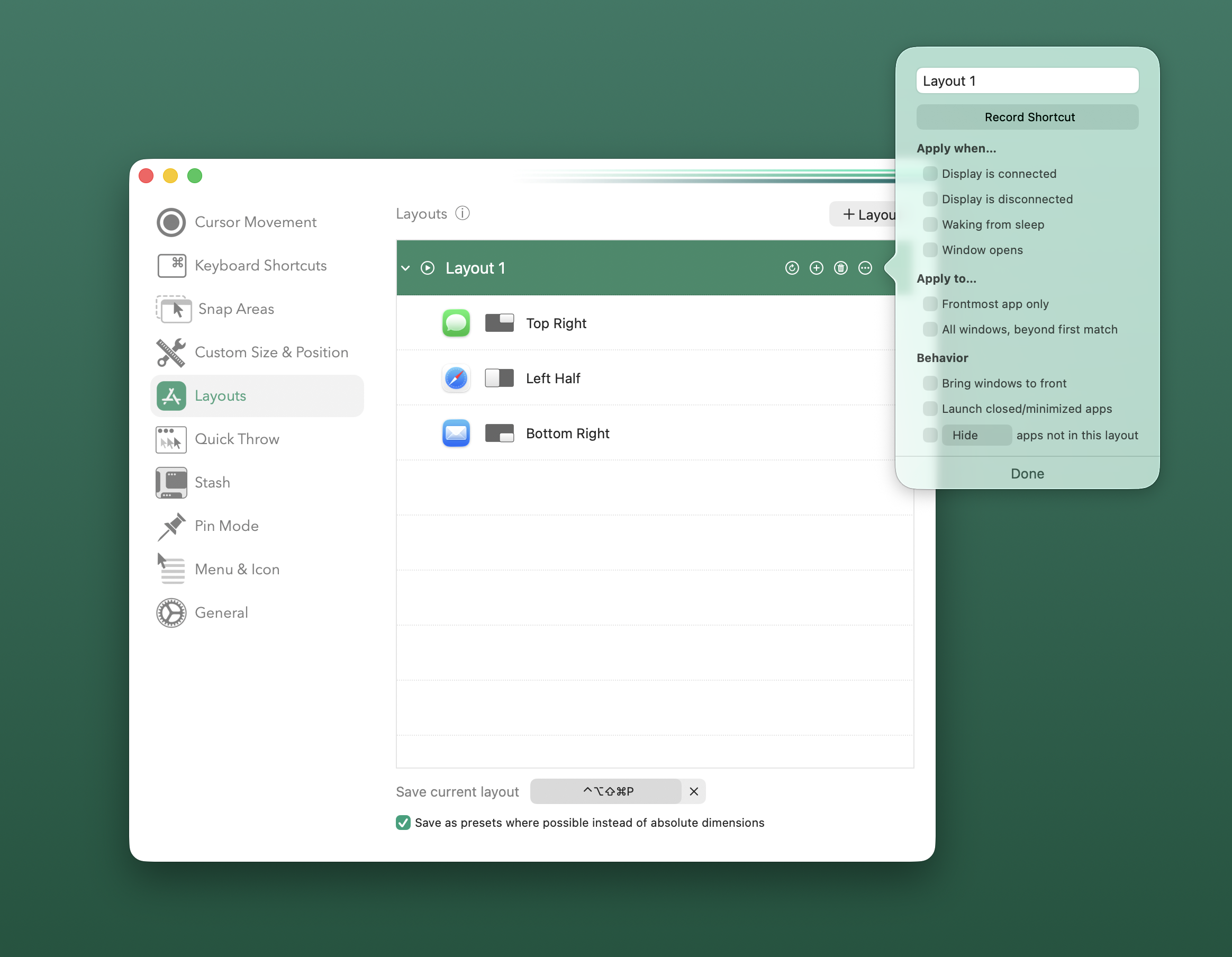
Task: Enable Display is connected checkbox
Action: [930, 174]
